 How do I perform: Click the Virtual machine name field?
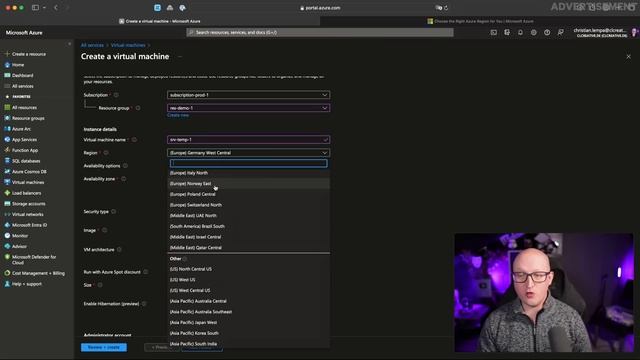[249, 140]
